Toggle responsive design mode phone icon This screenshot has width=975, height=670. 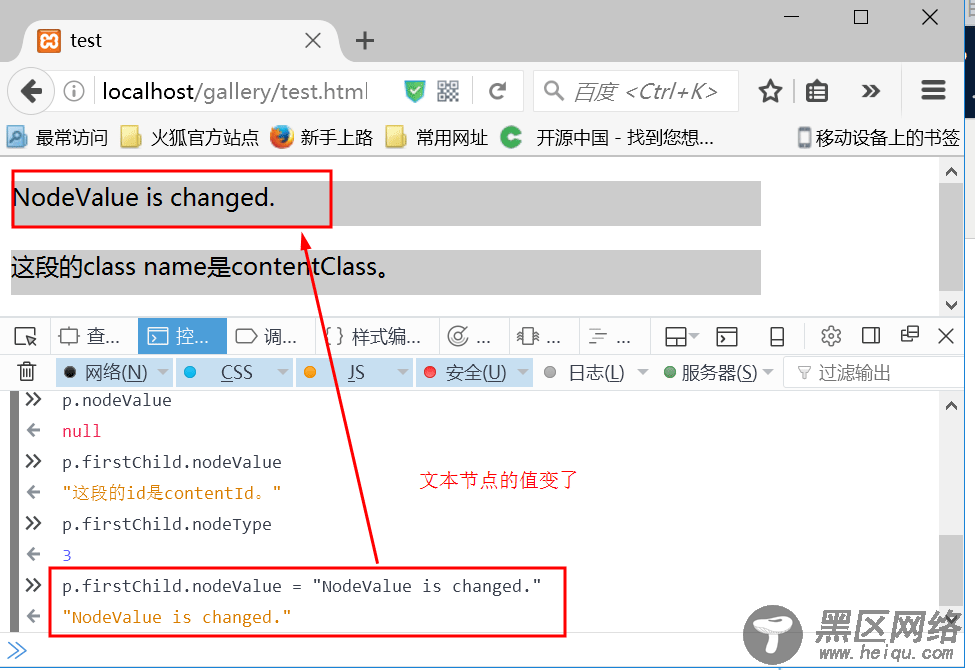click(x=777, y=337)
